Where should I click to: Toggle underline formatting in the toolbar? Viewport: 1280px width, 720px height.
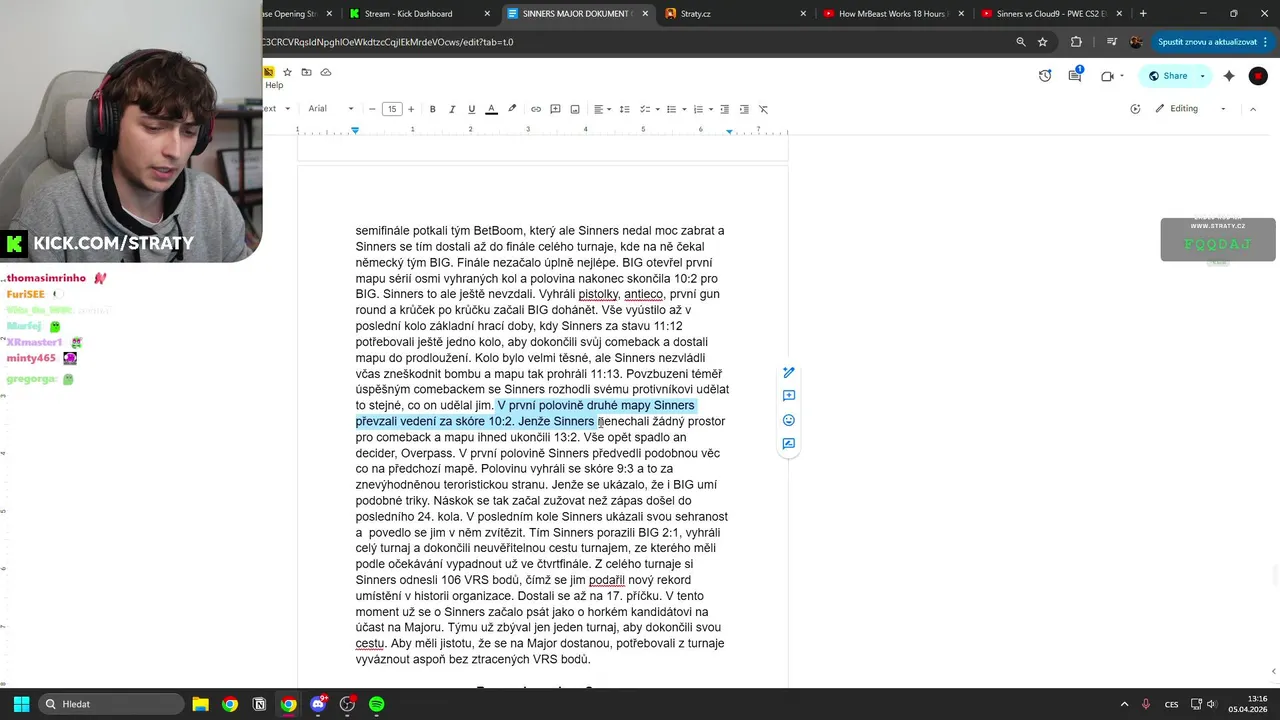[471, 109]
